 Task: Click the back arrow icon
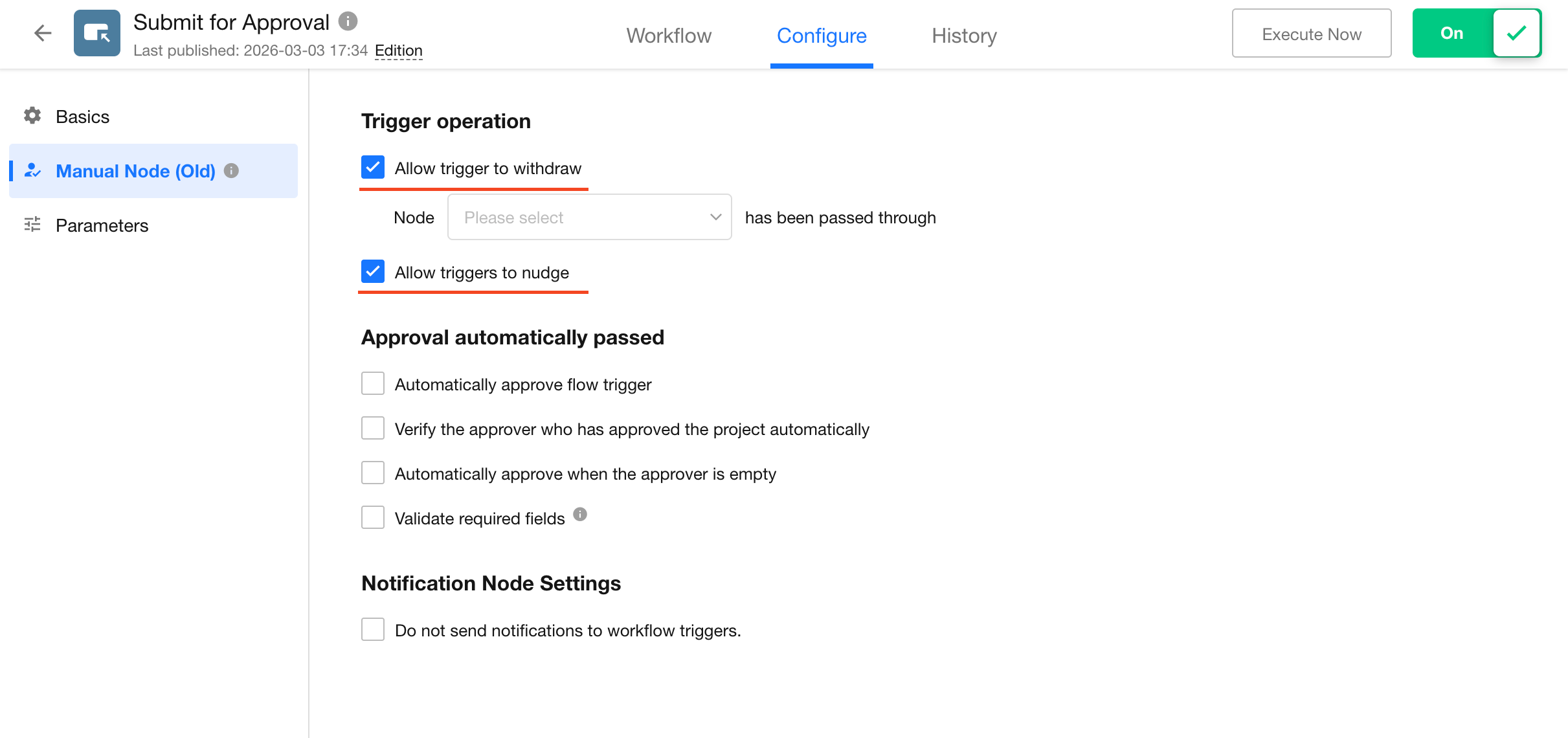[x=43, y=33]
